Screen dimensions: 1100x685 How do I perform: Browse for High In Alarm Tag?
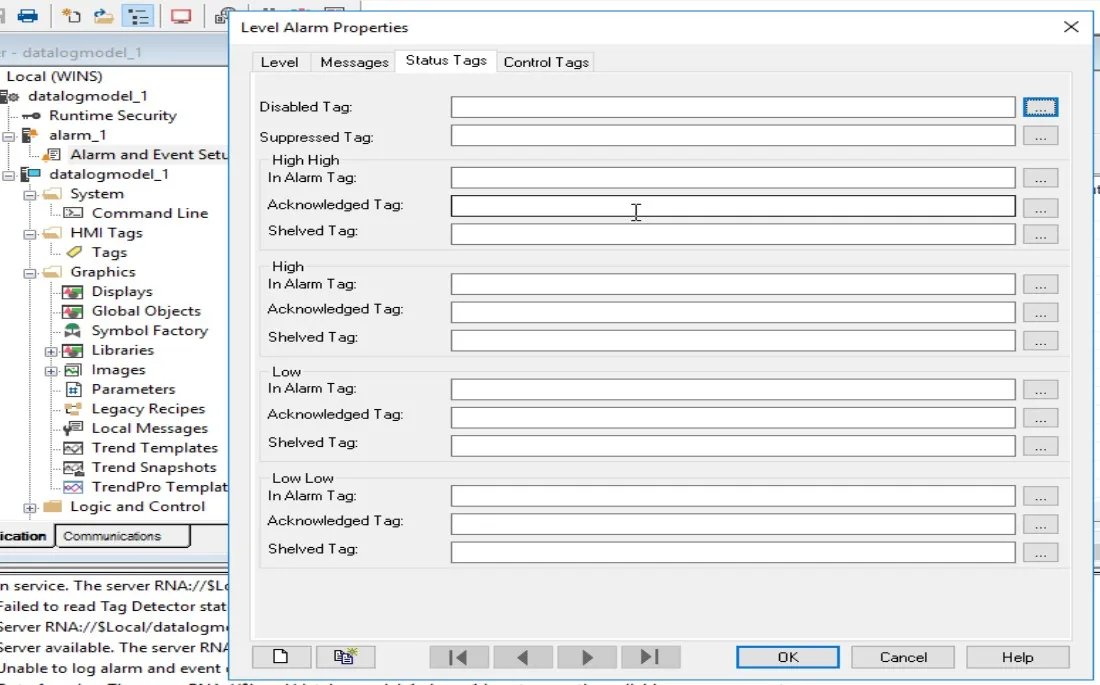click(1040, 284)
